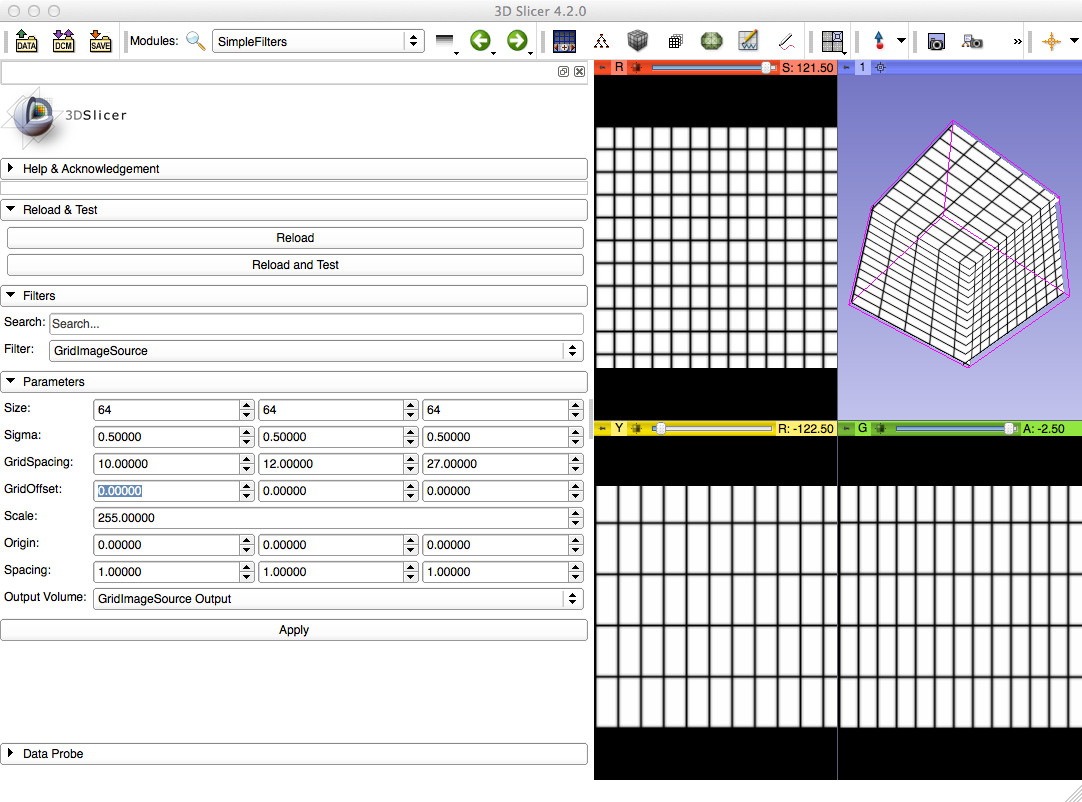Click the screenshot capture camera icon
The width and height of the screenshot is (1082, 802).
936,42
